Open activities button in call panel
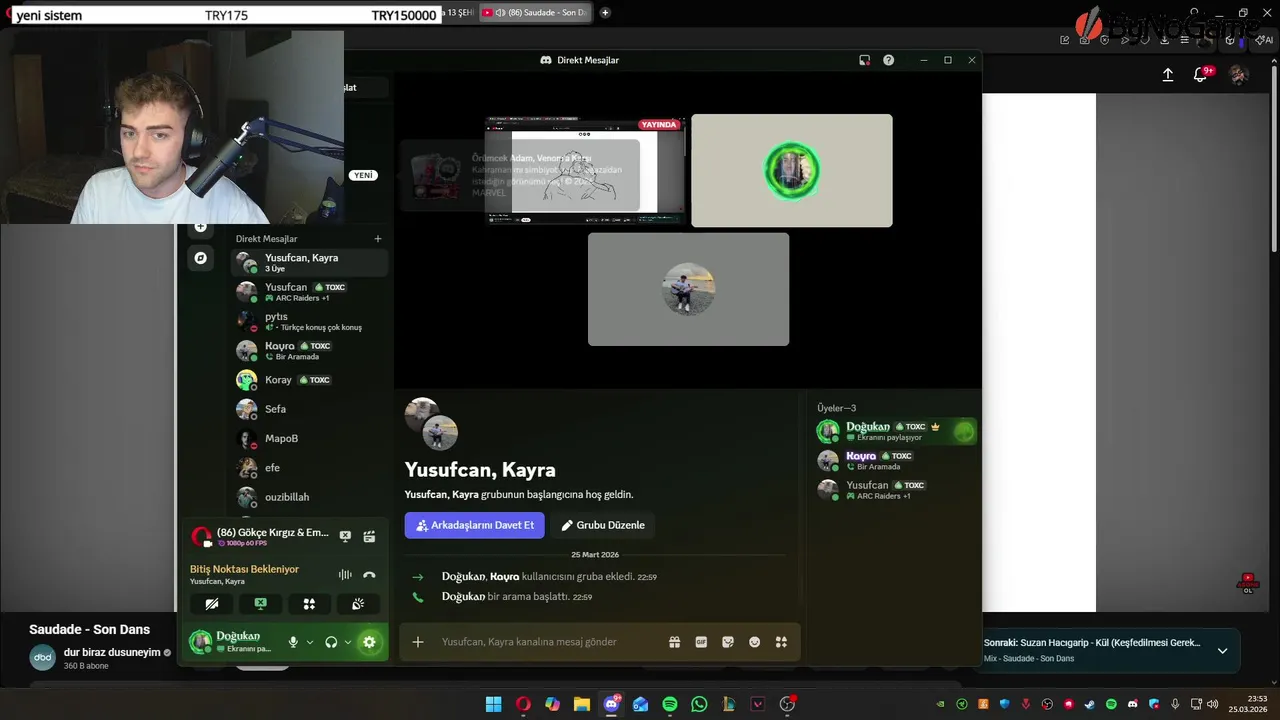The image size is (1280, 720). click(309, 604)
